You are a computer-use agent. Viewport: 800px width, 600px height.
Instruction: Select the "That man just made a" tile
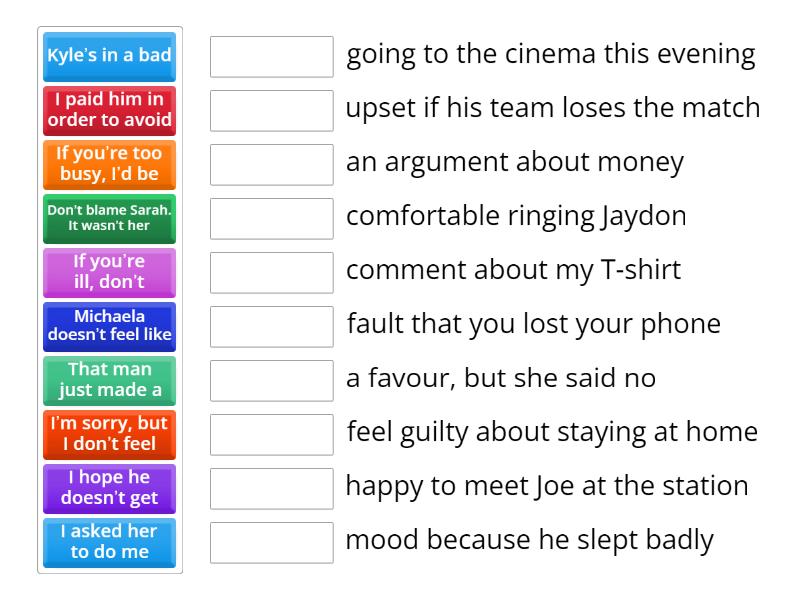pyautogui.click(x=110, y=380)
